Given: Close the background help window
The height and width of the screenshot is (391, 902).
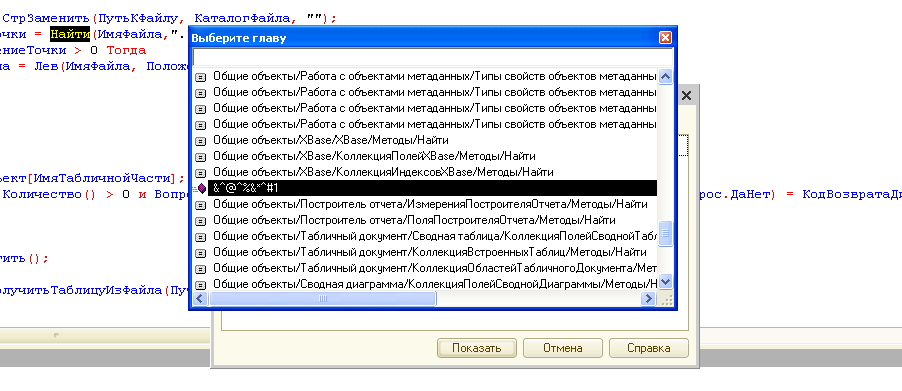Looking at the screenshot, I should pos(686,96).
